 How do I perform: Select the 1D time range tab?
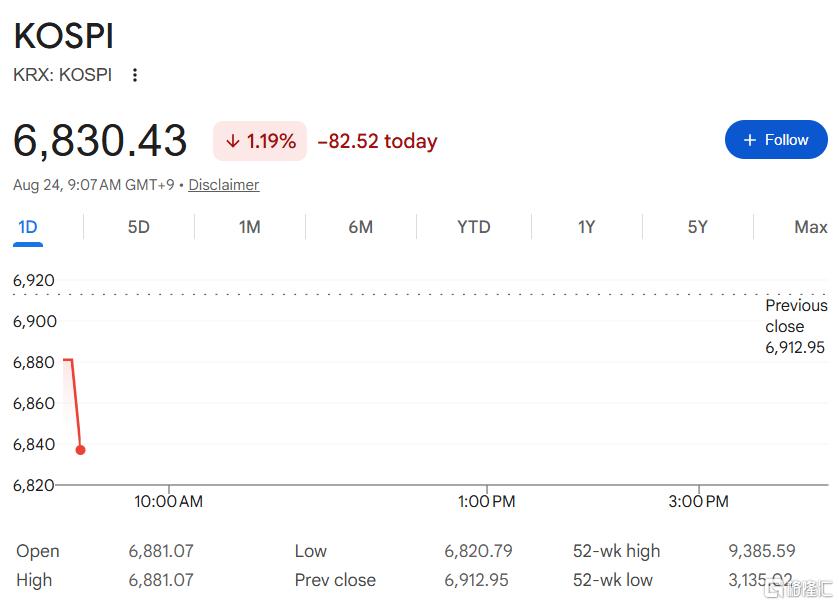[28, 227]
